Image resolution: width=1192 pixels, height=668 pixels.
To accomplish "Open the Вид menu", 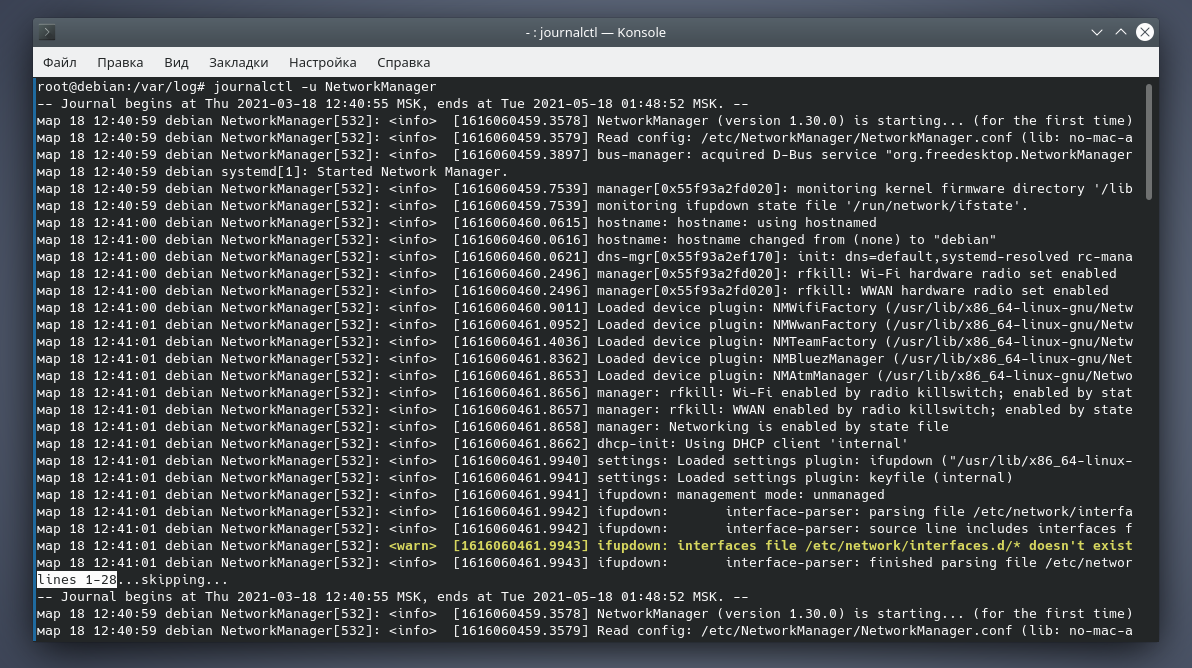I will 176,62.
